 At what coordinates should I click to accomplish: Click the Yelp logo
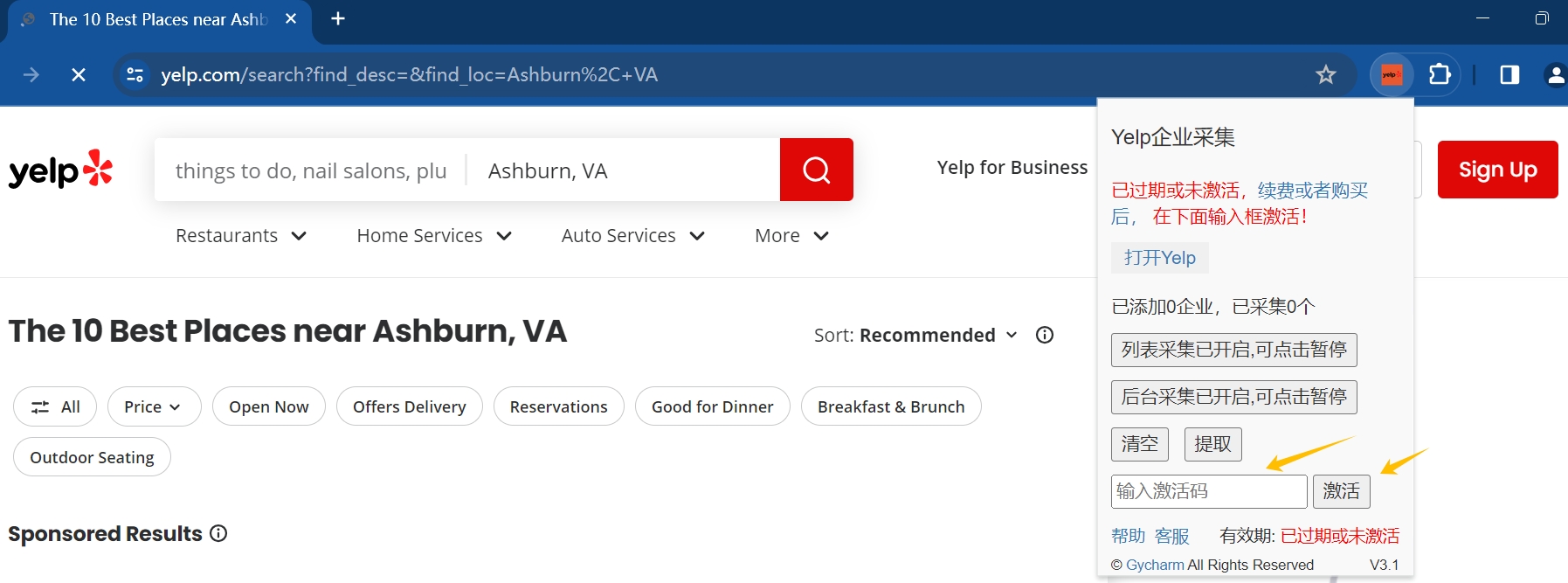tap(60, 170)
